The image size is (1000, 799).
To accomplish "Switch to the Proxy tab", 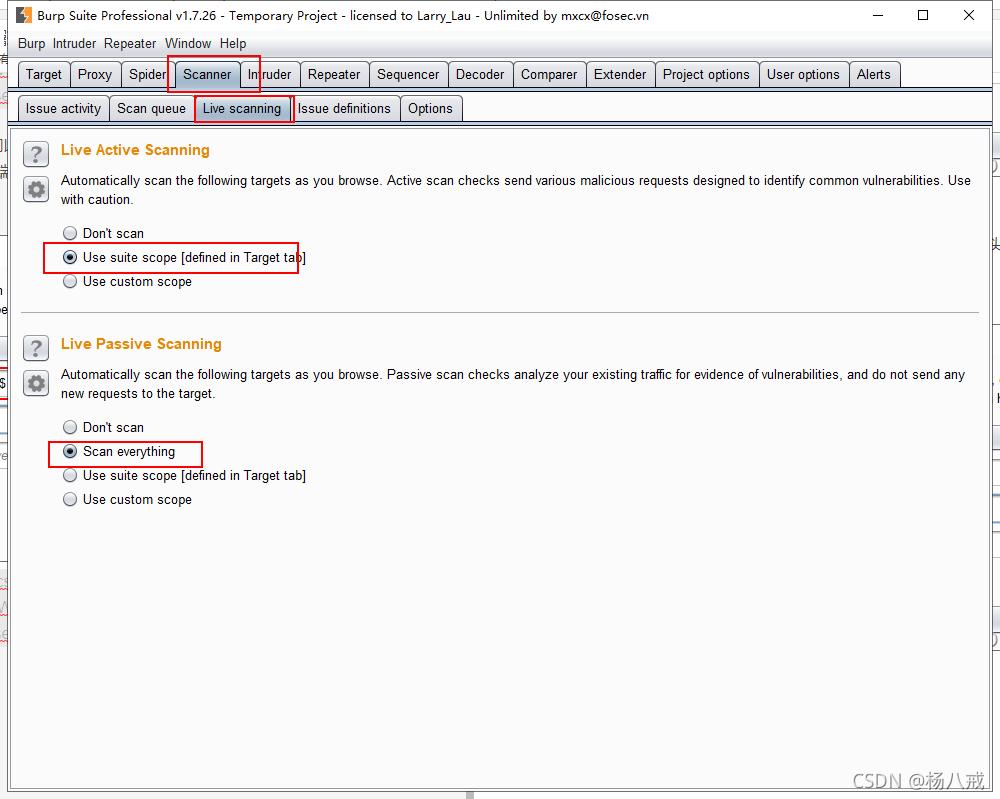I will pos(95,75).
